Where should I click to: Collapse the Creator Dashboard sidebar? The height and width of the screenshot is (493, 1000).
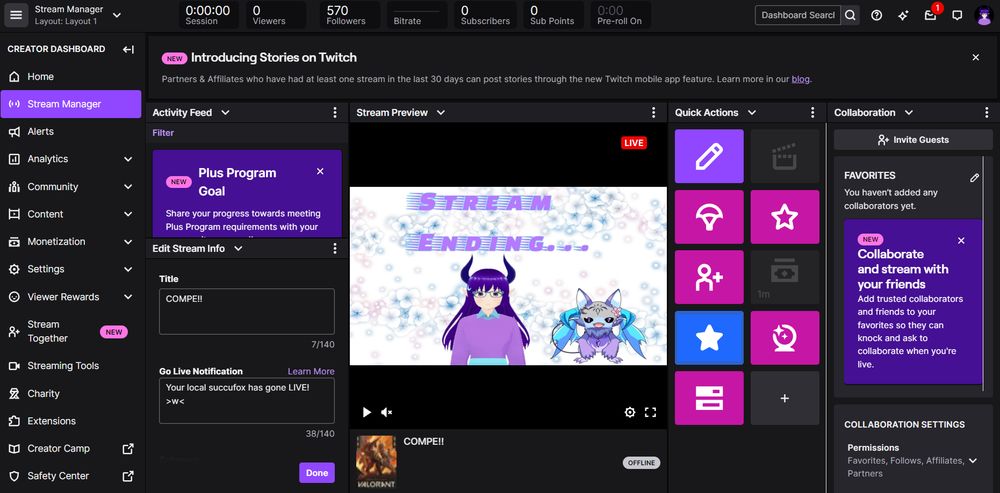coord(128,49)
